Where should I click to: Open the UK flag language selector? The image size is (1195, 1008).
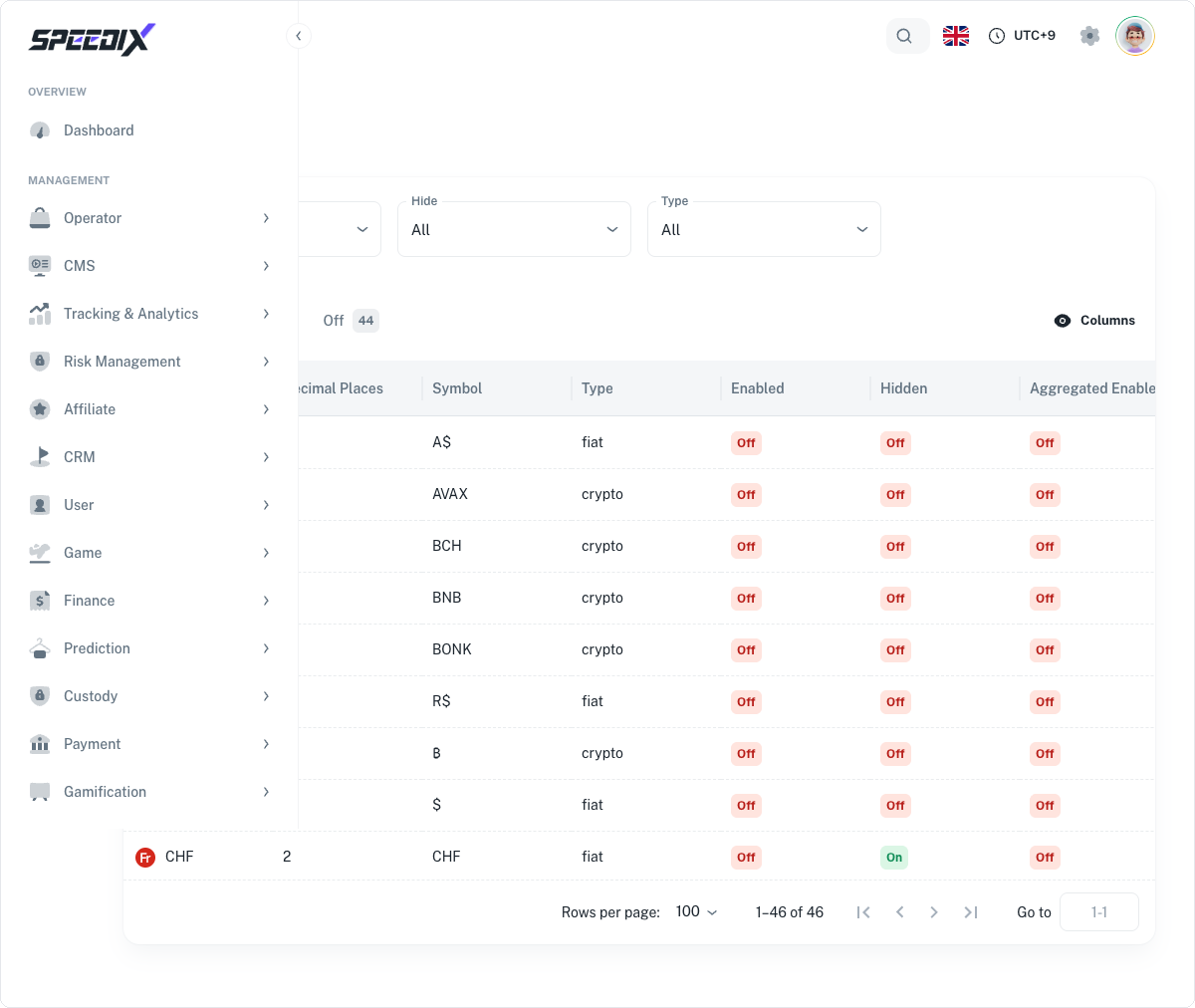tap(956, 36)
